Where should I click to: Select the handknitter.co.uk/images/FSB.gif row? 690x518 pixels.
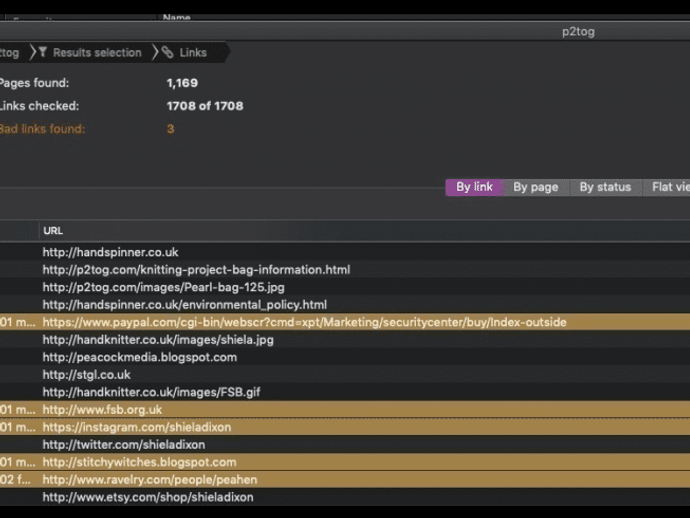point(345,392)
